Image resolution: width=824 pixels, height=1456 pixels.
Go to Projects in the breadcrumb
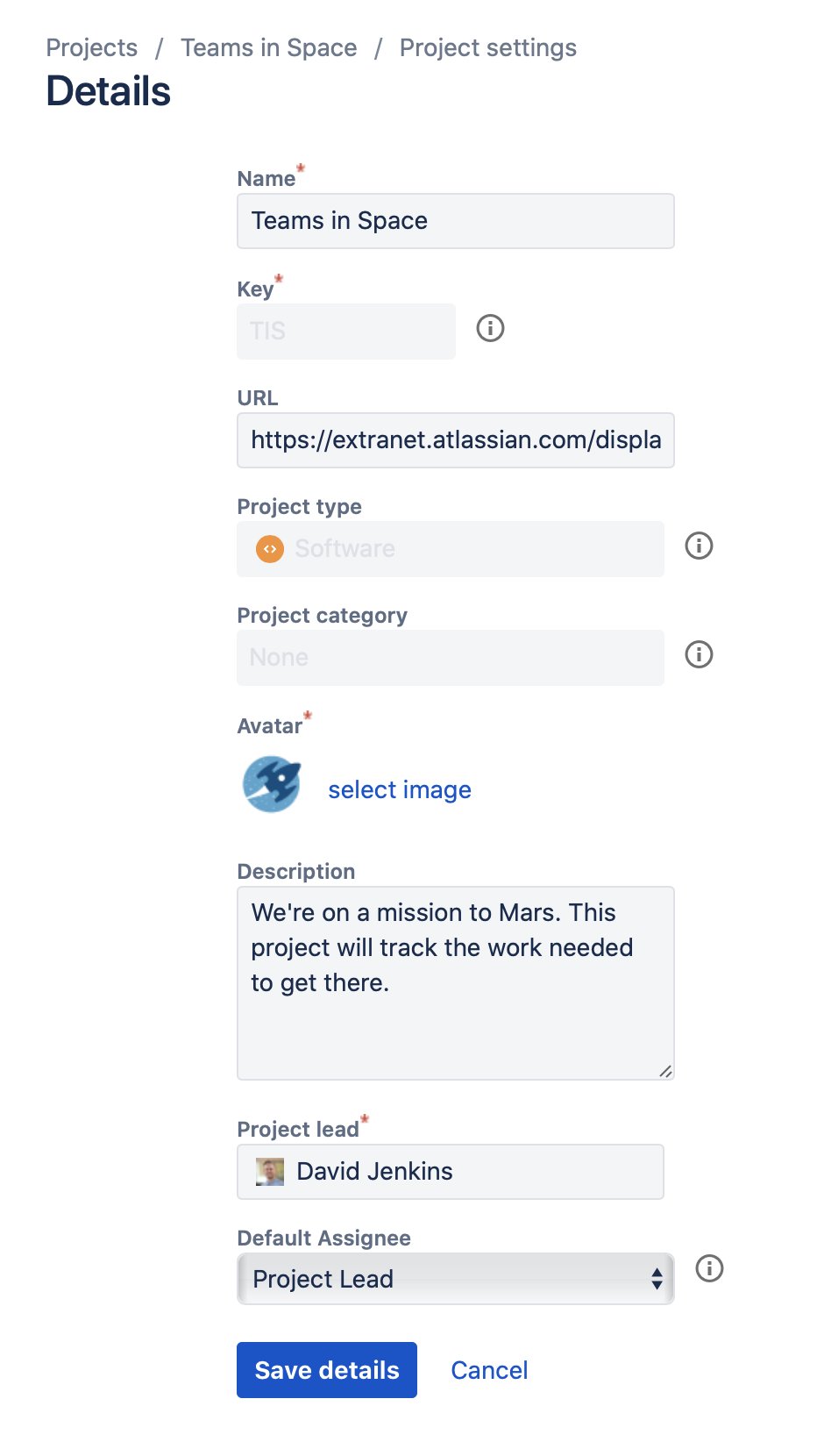[92, 48]
